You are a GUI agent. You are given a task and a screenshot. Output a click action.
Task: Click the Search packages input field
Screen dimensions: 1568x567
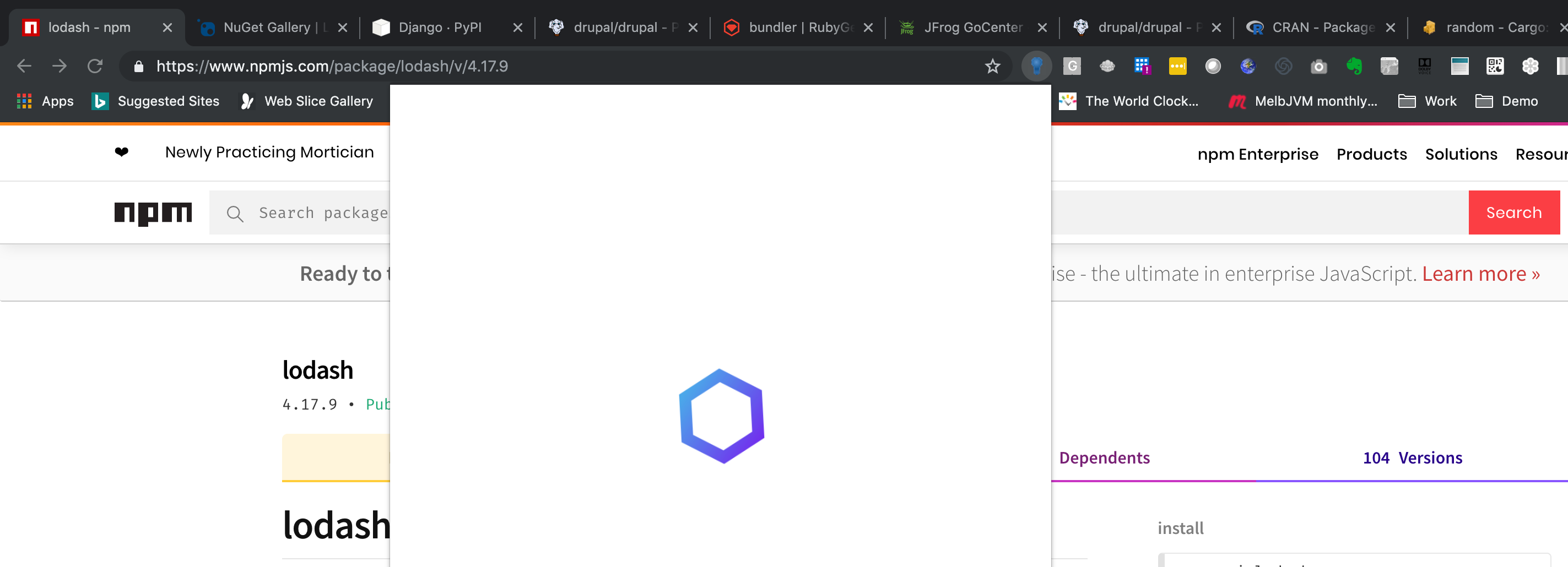pos(300,213)
